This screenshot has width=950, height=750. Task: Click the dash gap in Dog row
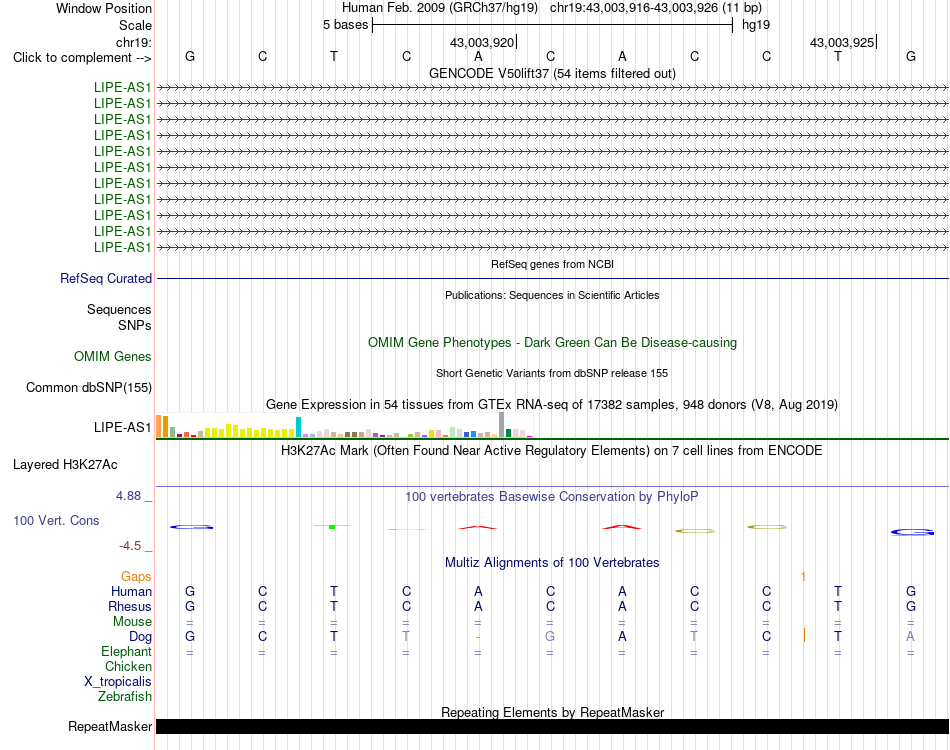pyautogui.click(x=478, y=637)
